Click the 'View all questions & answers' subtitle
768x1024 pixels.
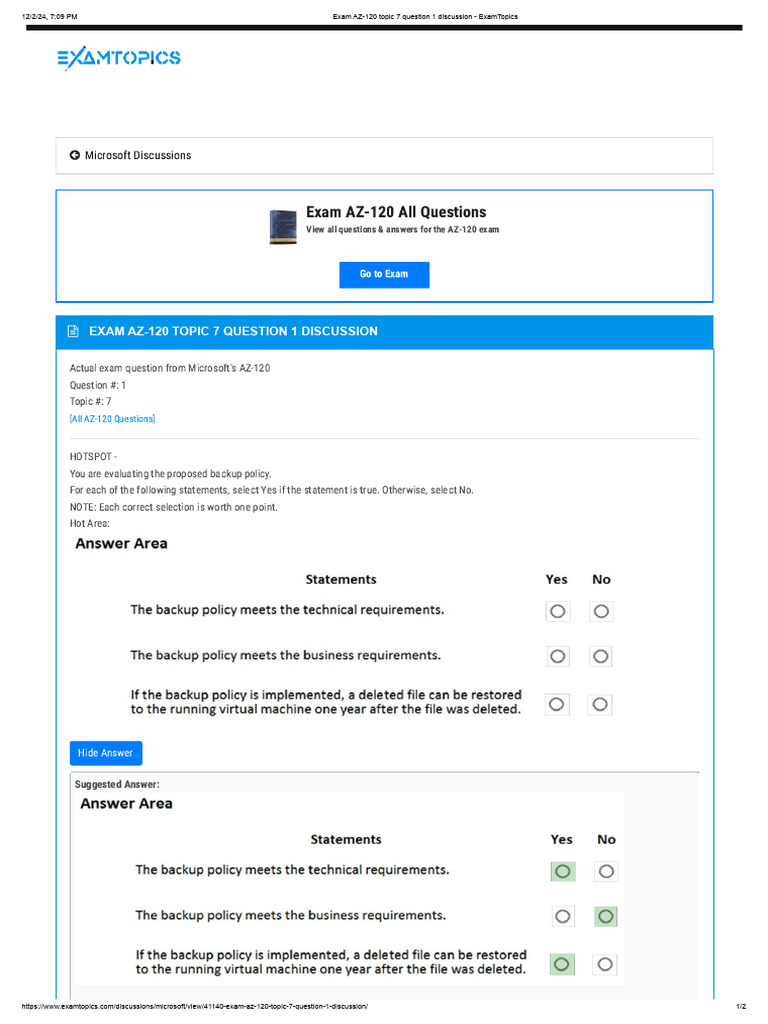[x=402, y=230]
